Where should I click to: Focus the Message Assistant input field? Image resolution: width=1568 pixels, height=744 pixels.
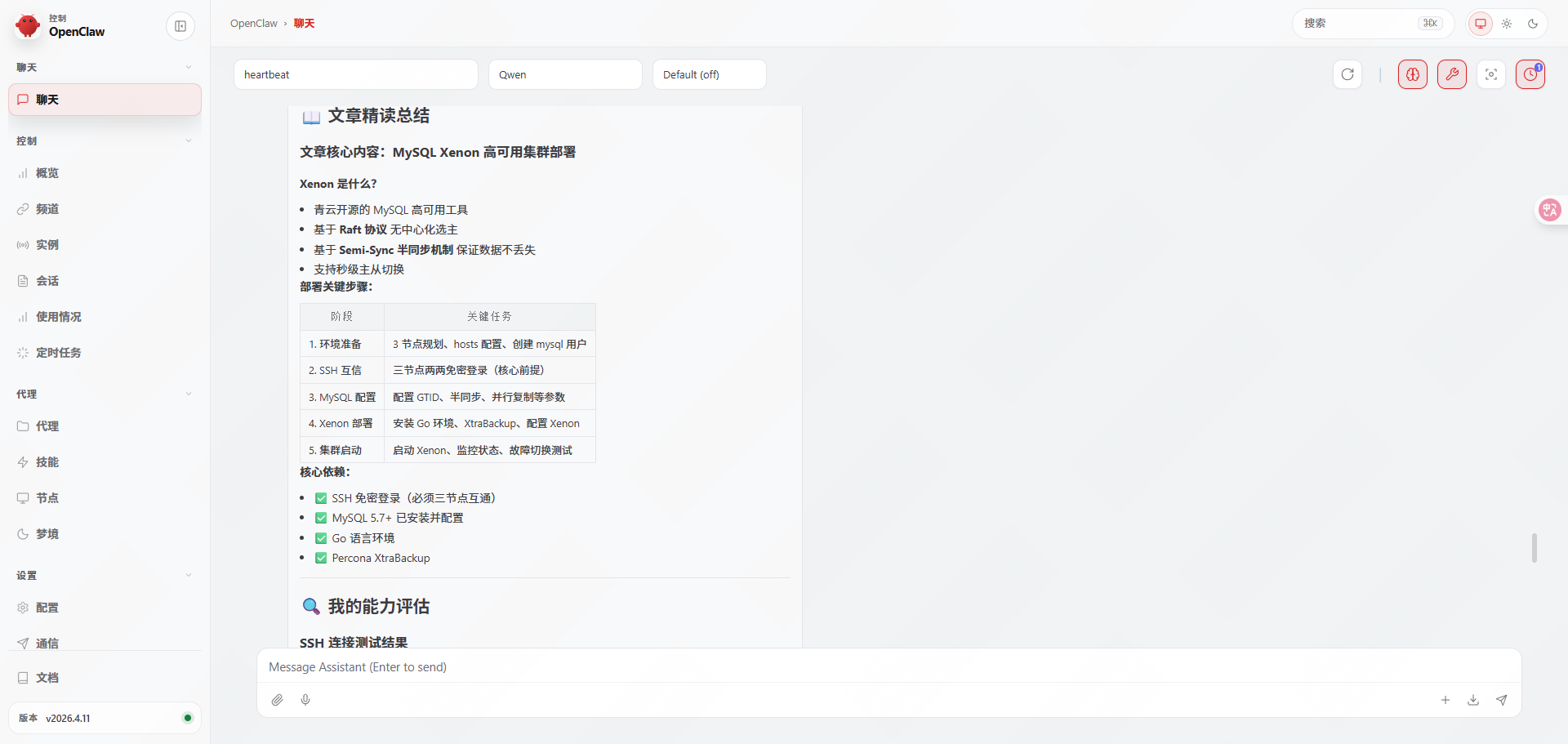pos(889,667)
